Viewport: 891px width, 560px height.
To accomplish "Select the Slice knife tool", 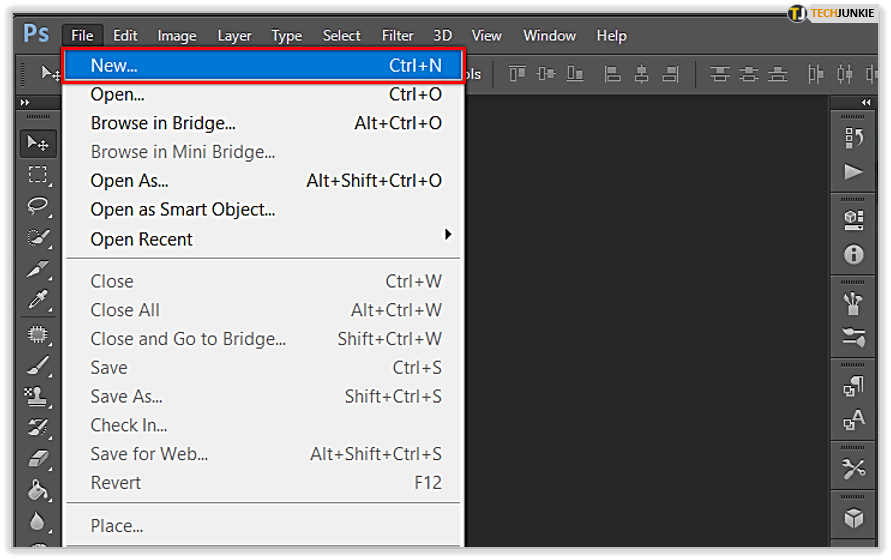I will pos(38,268).
